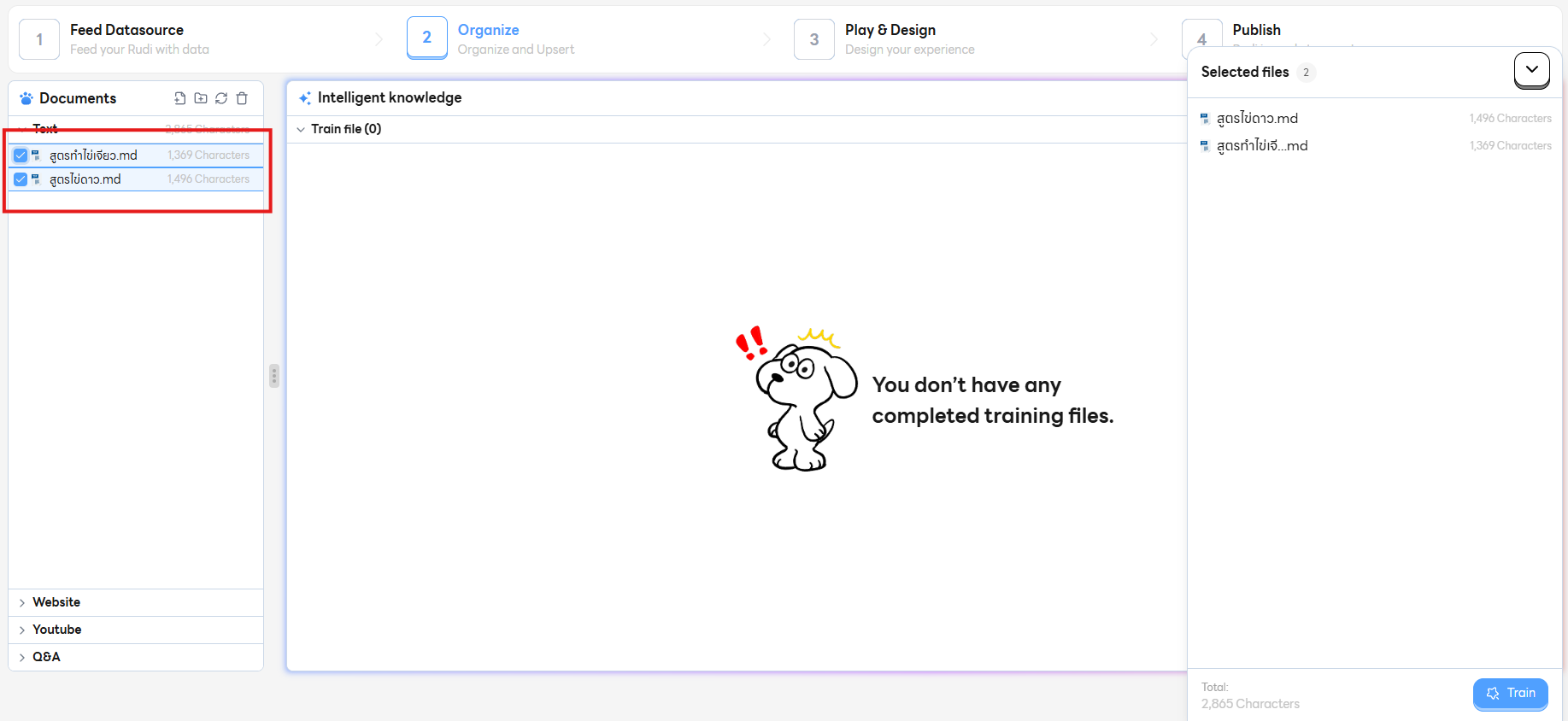
Task: Click file icon next to สูตรทำไข่เจี...md in Selected files
Action: [x=1205, y=146]
